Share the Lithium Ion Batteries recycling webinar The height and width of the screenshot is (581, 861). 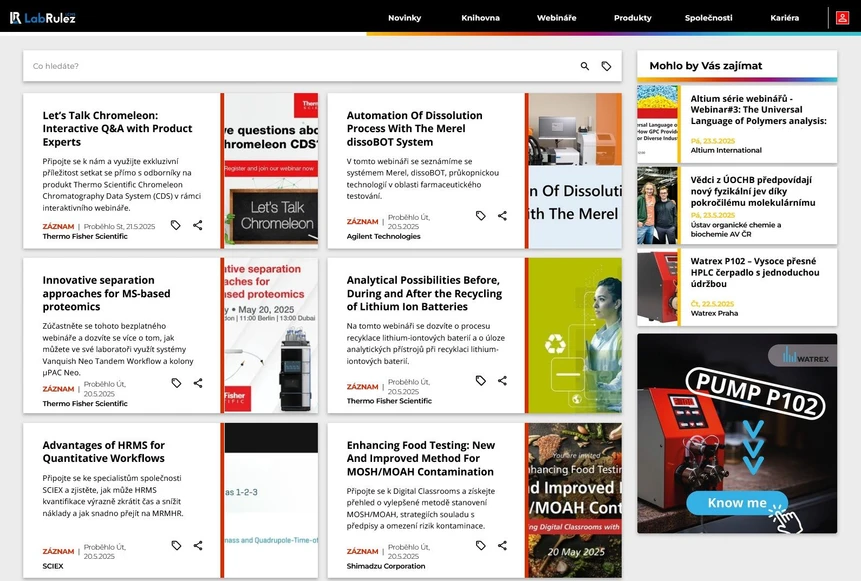(x=502, y=381)
